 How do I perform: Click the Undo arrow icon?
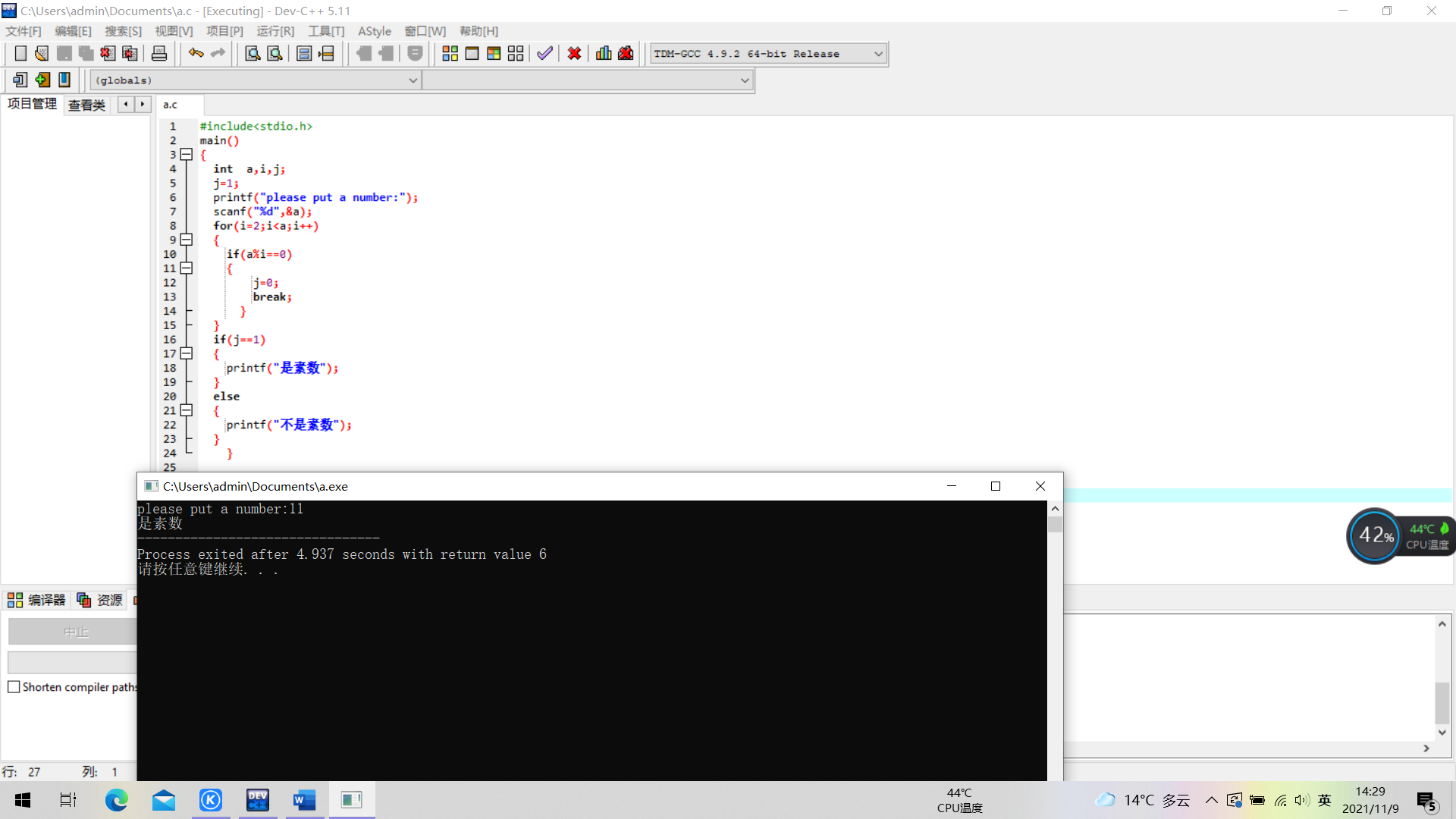point(196,53)
